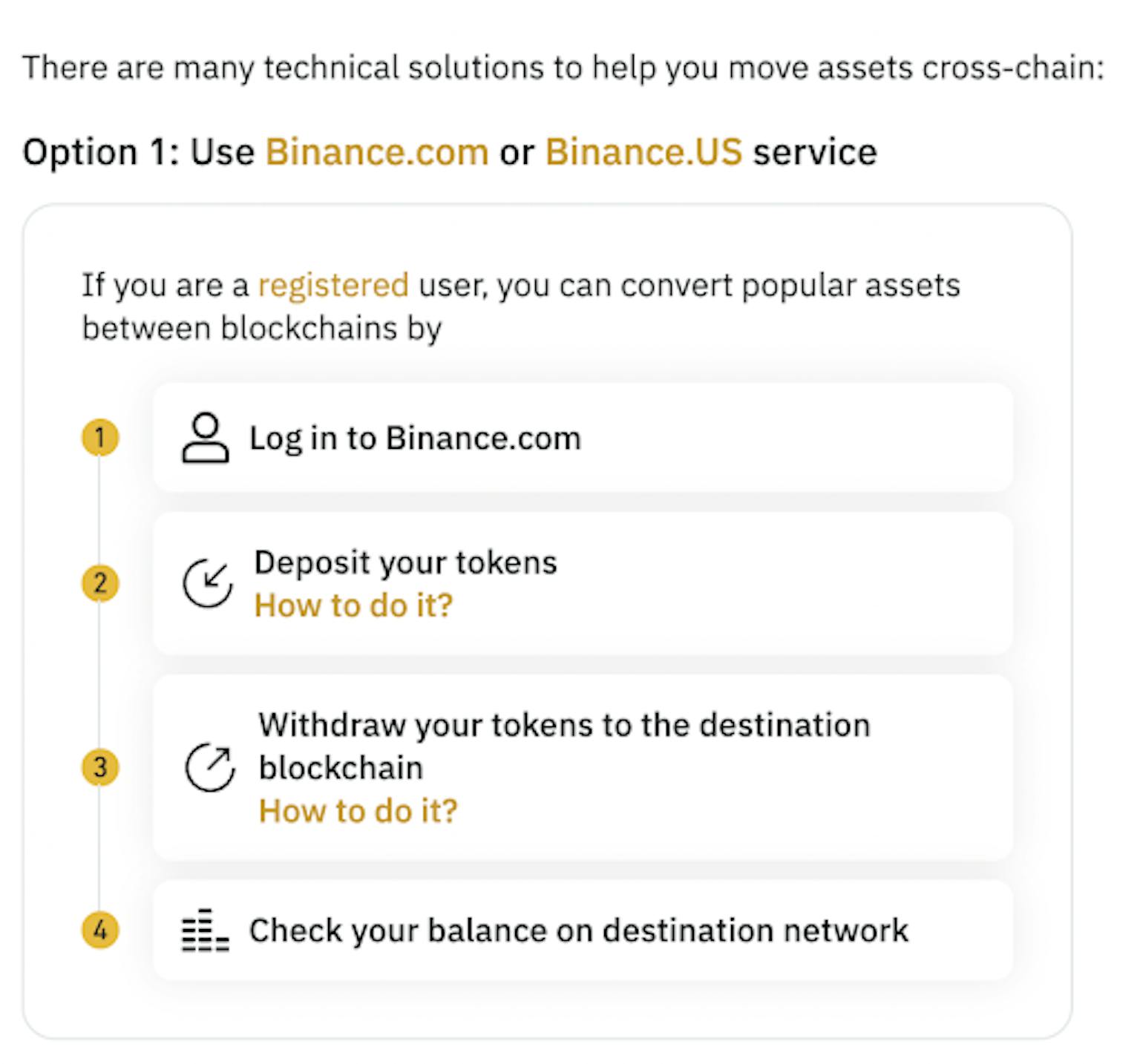The image size is (1140, 1064).
Task: Follow the 'registered' link
Action: coord(333,286)
